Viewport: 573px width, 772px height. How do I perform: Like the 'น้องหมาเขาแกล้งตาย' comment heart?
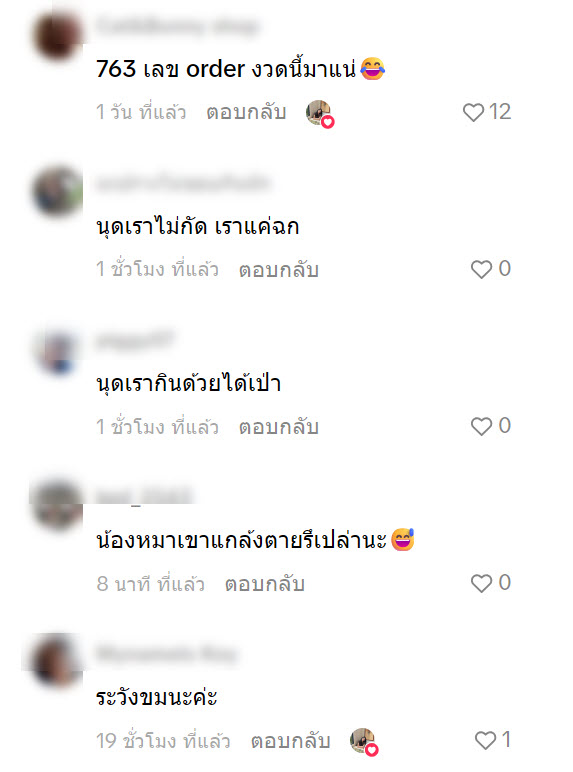click(x=481, y=583)
